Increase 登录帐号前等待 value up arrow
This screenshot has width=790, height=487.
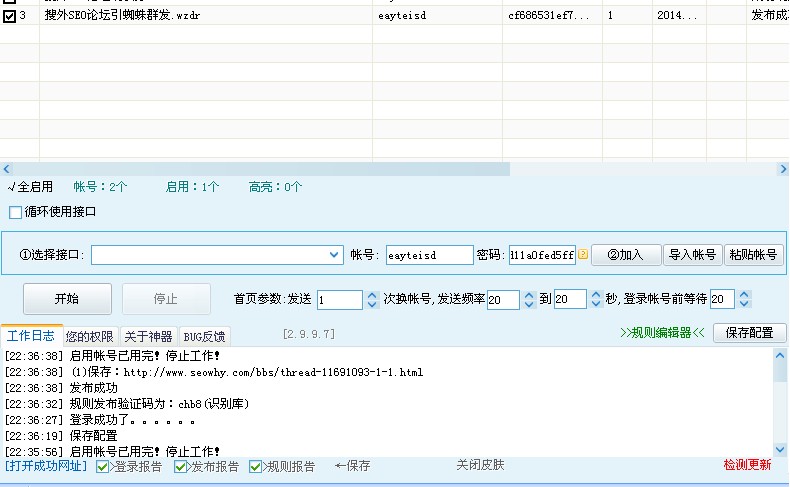click(x=744, y=295)
